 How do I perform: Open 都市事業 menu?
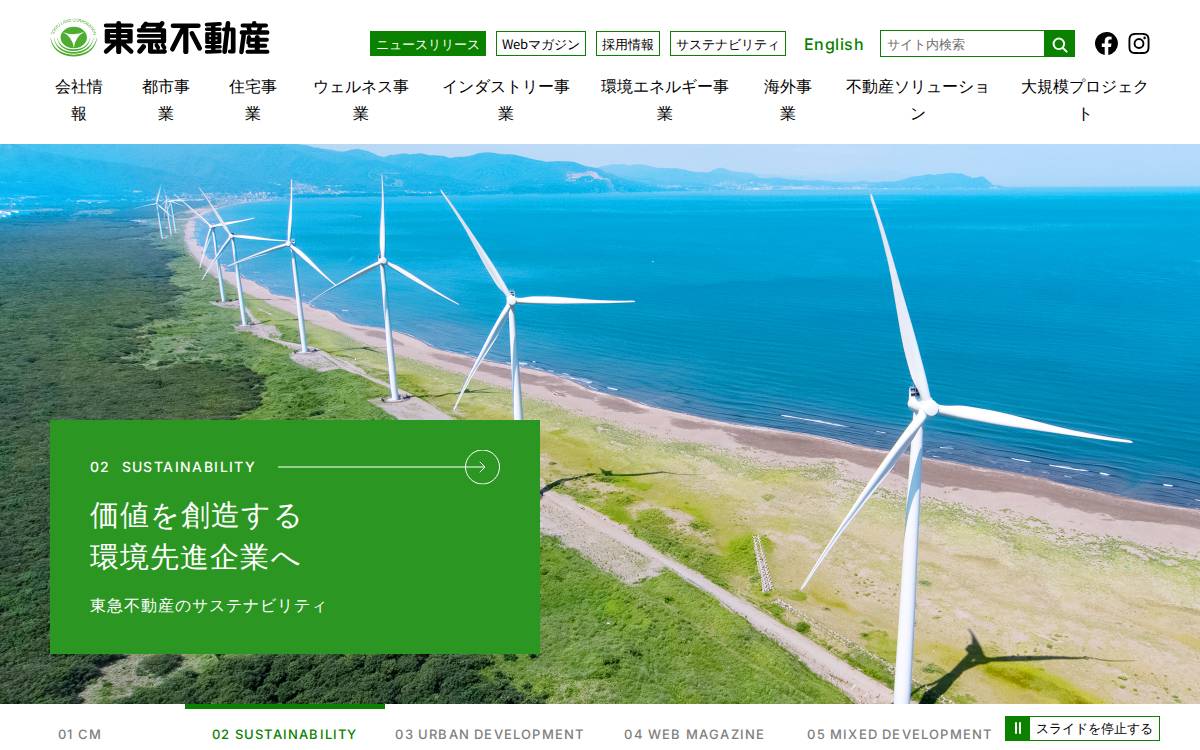[166, 100]
